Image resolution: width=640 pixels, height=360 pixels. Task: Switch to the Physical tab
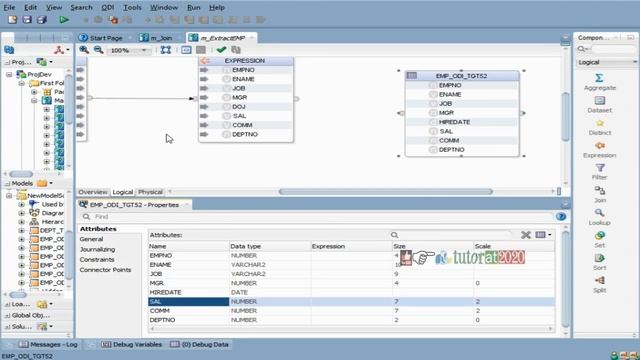(150, 192)
